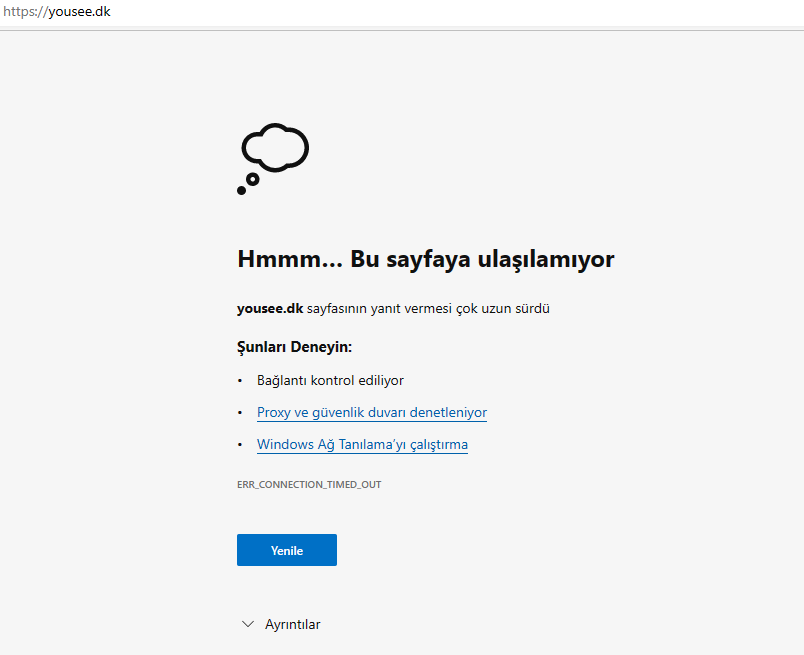Click the Yenile reload button
804x655 pixels.
pyautogui.click(x=287, y=550)
